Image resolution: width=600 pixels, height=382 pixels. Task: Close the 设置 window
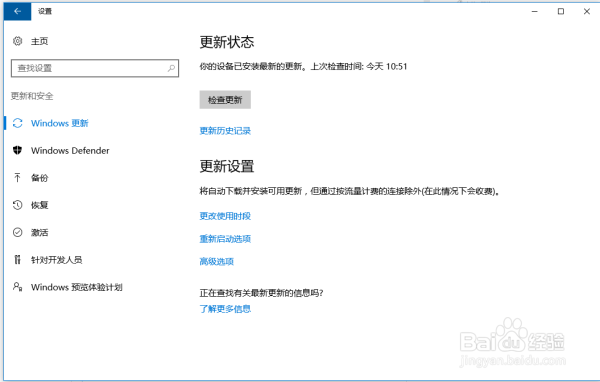point(587,11)
